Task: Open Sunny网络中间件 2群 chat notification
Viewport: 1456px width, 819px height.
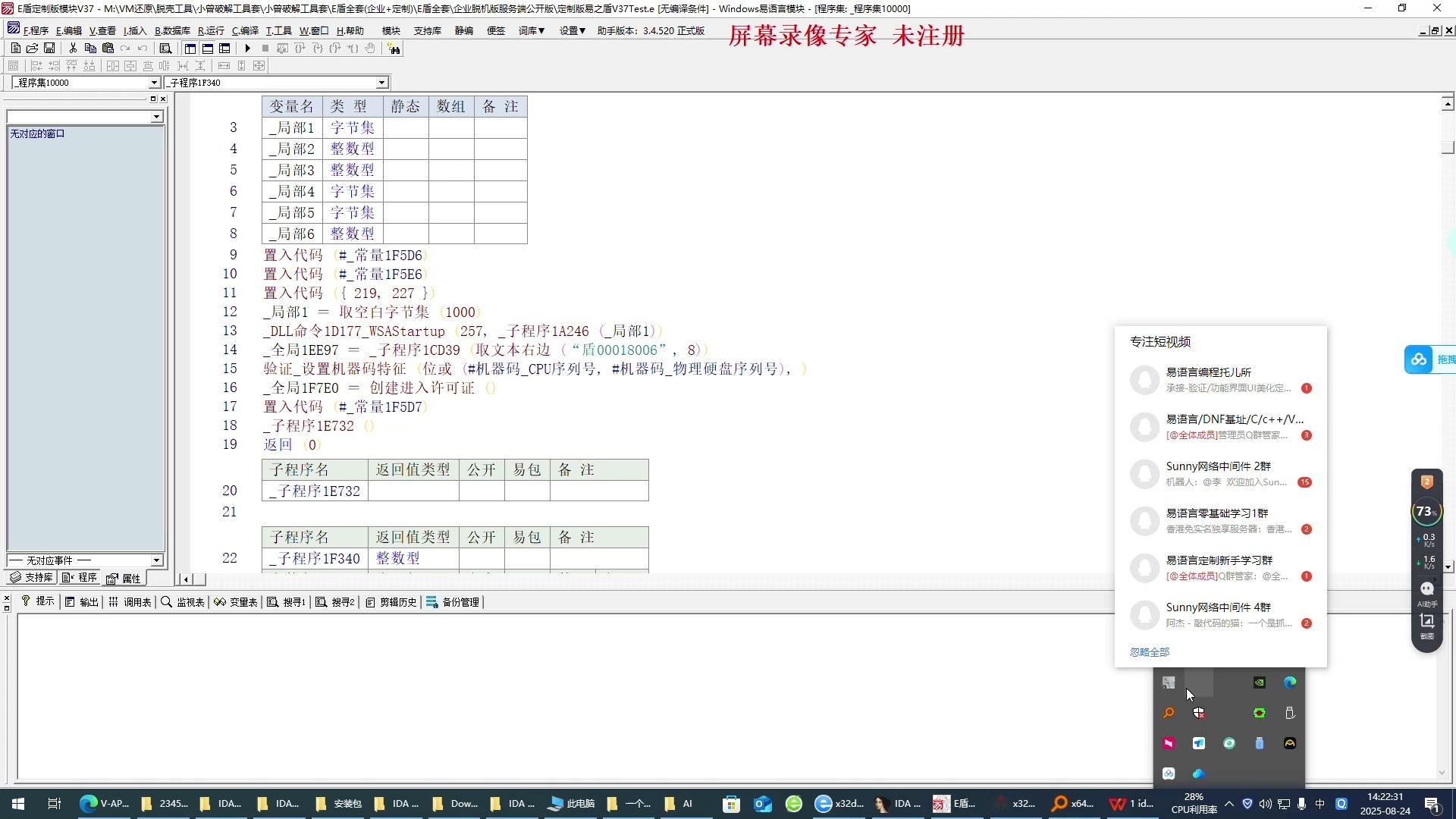Action: click(1221, 474)
